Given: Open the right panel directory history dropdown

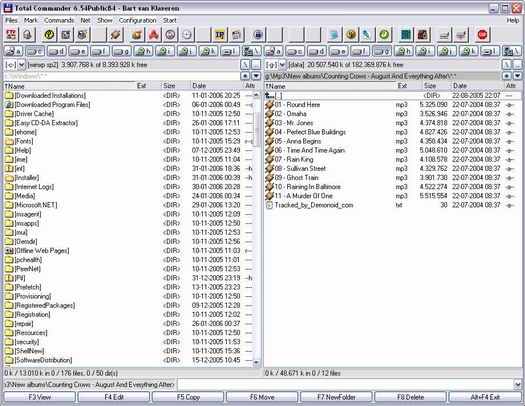Looking at the screenshot, I should pyautogui.click(x=517, y=76).
